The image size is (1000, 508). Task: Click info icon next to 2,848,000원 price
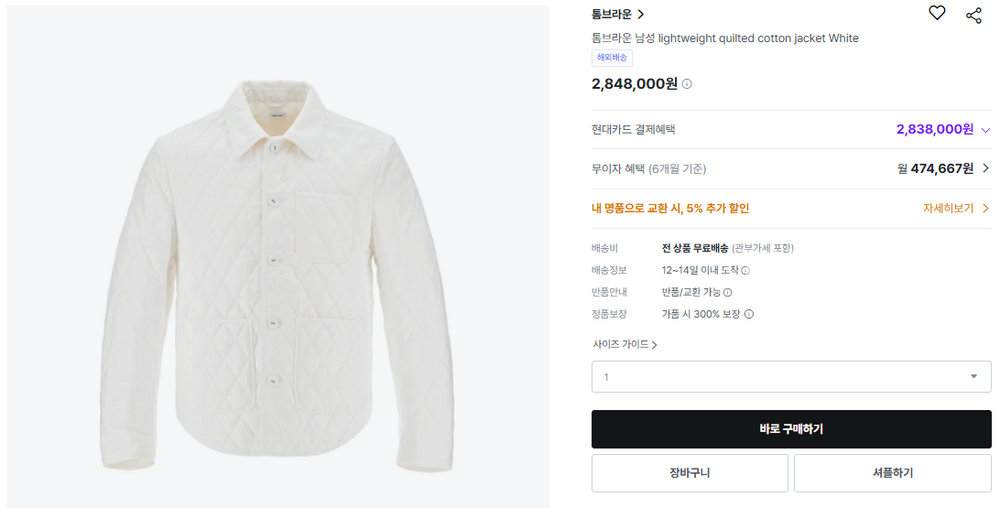tap(687, 84)
